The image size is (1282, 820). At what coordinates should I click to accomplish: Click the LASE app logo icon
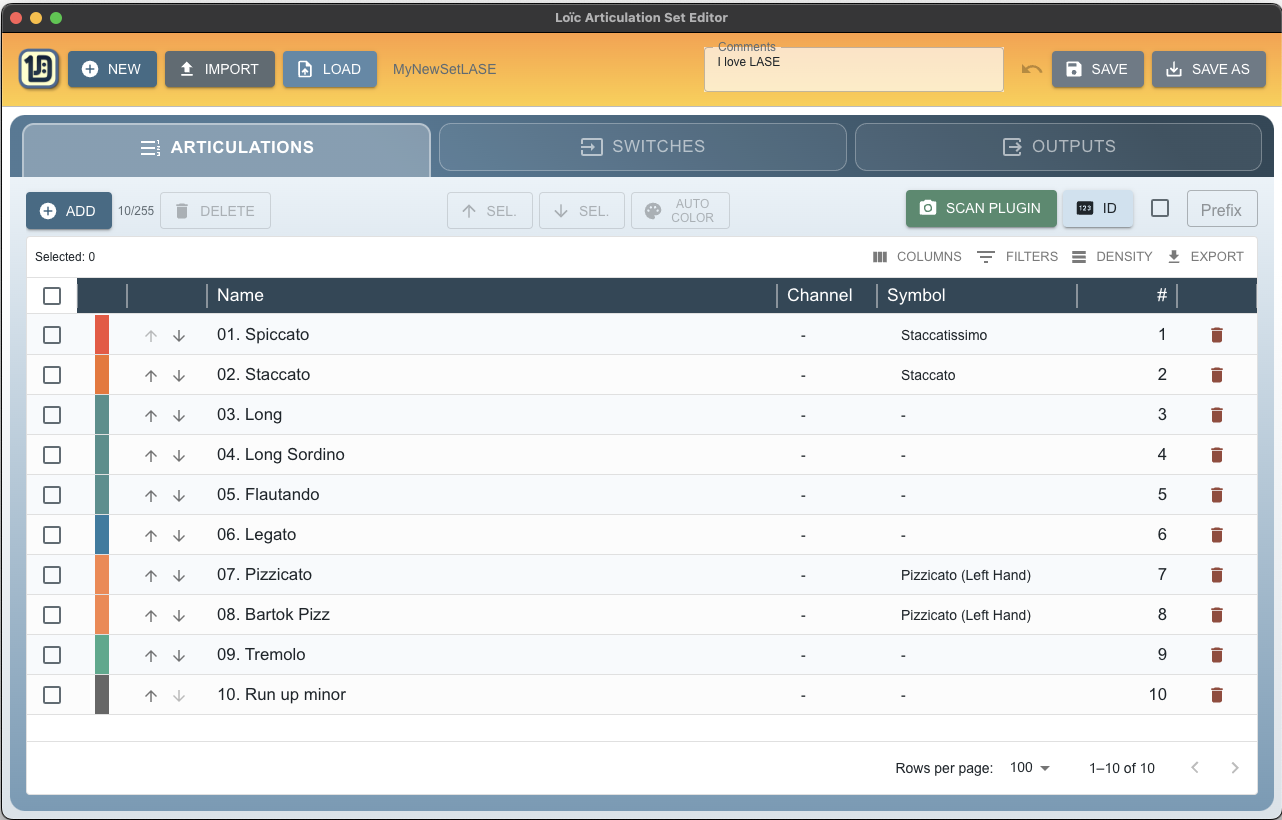39,69
